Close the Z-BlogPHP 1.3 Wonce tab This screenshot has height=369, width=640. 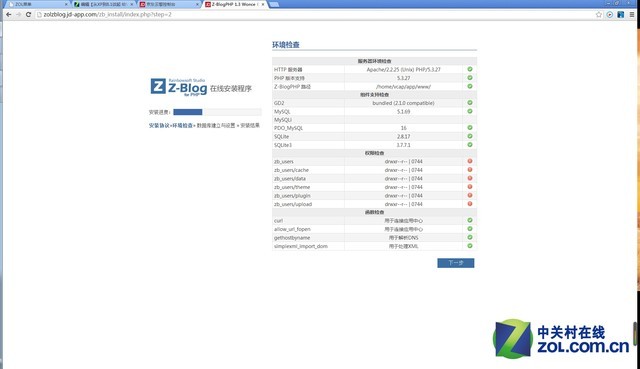coord(263,4)
